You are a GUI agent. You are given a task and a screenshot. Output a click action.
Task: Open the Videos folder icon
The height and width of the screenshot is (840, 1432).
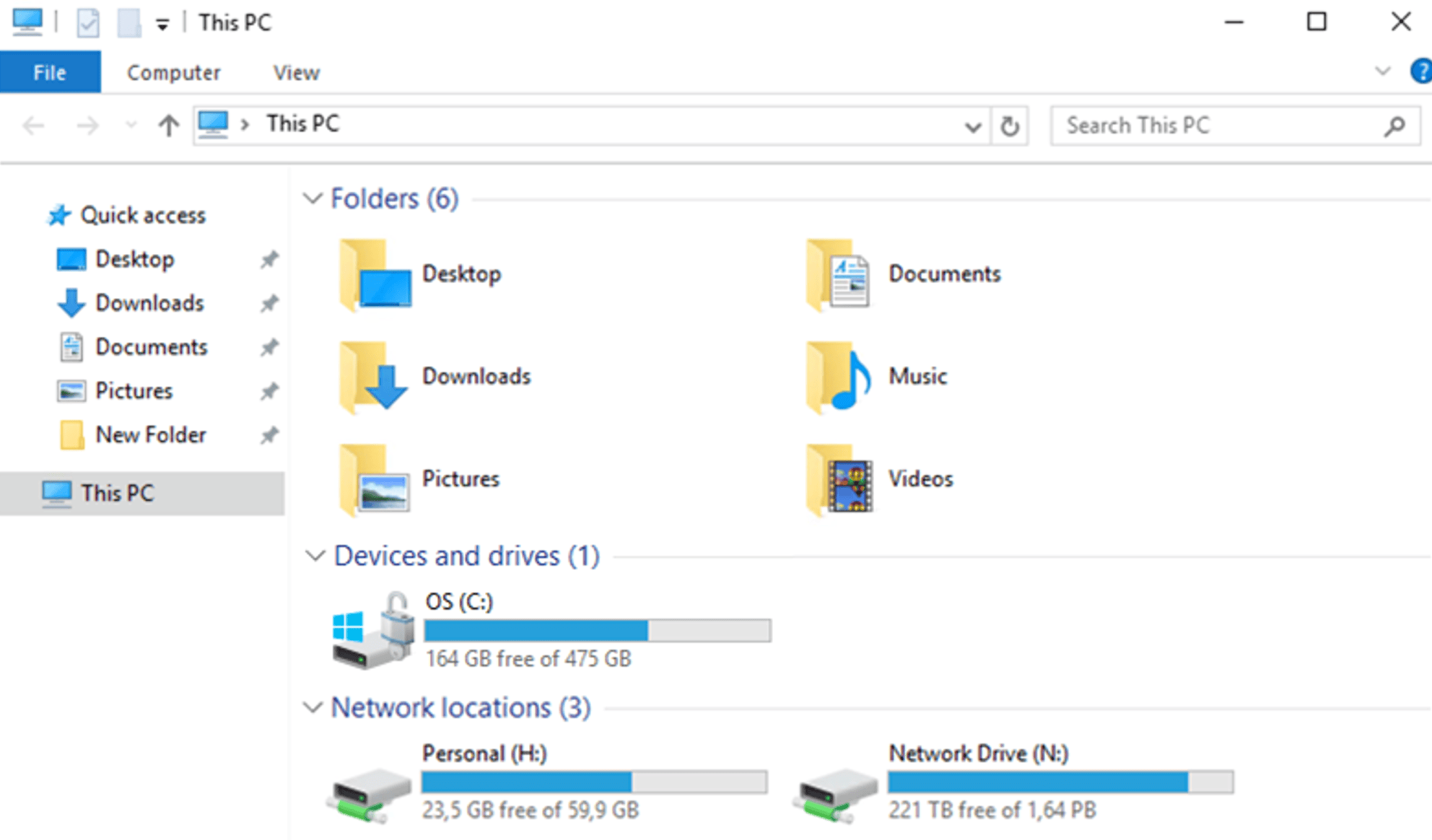click(840, 479)
